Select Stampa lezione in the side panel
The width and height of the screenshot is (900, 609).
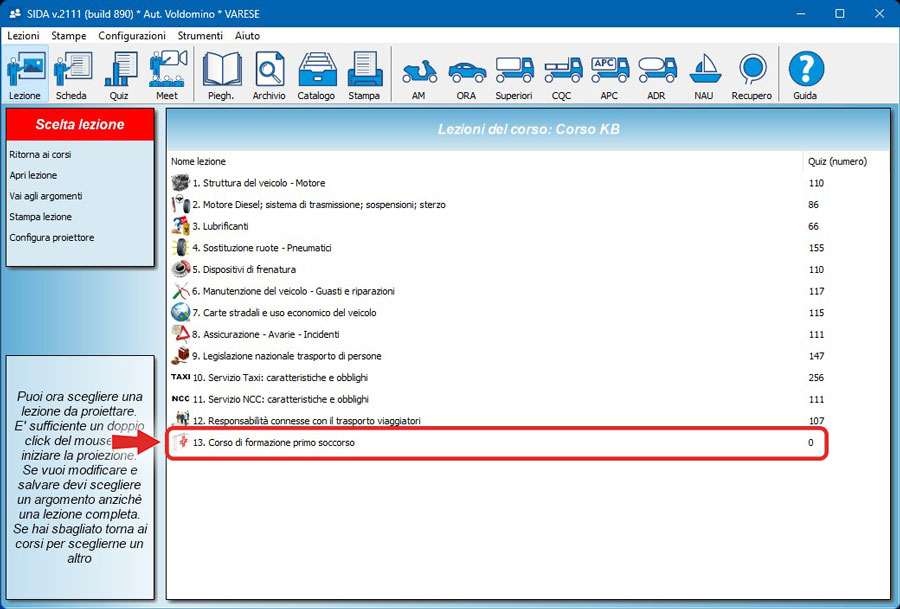tap(41, 217)
